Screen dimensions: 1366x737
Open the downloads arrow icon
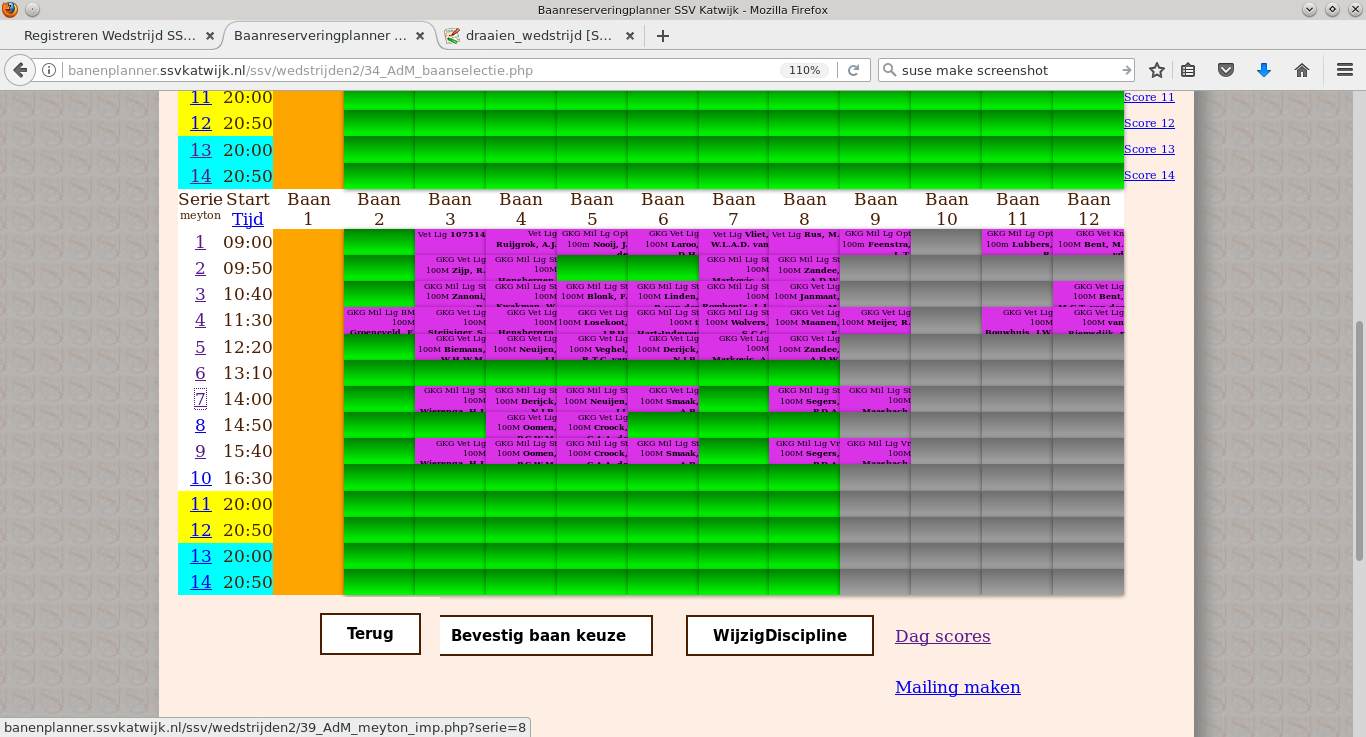(x=1264, y=70)
